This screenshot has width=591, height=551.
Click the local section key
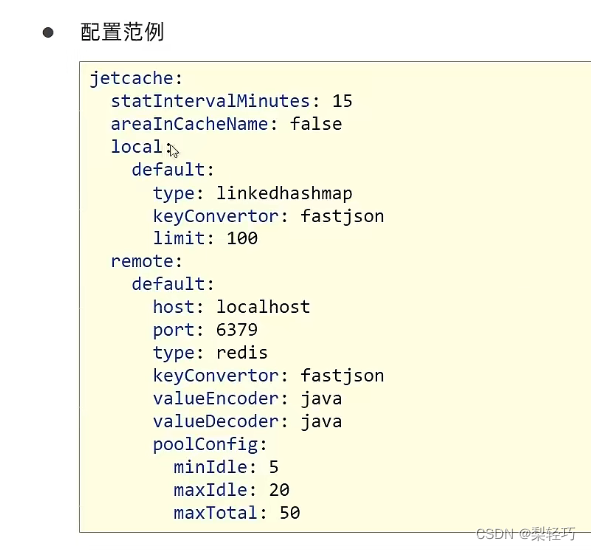click(137, 147)
